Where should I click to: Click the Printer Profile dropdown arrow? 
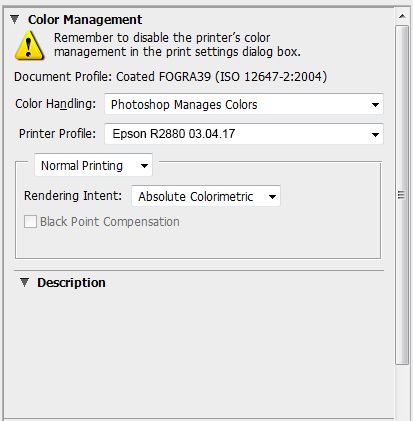[375, 135]
